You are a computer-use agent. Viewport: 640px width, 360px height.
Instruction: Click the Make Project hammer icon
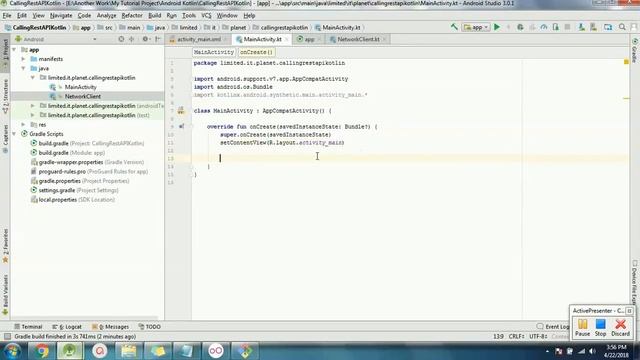(454, 27)
